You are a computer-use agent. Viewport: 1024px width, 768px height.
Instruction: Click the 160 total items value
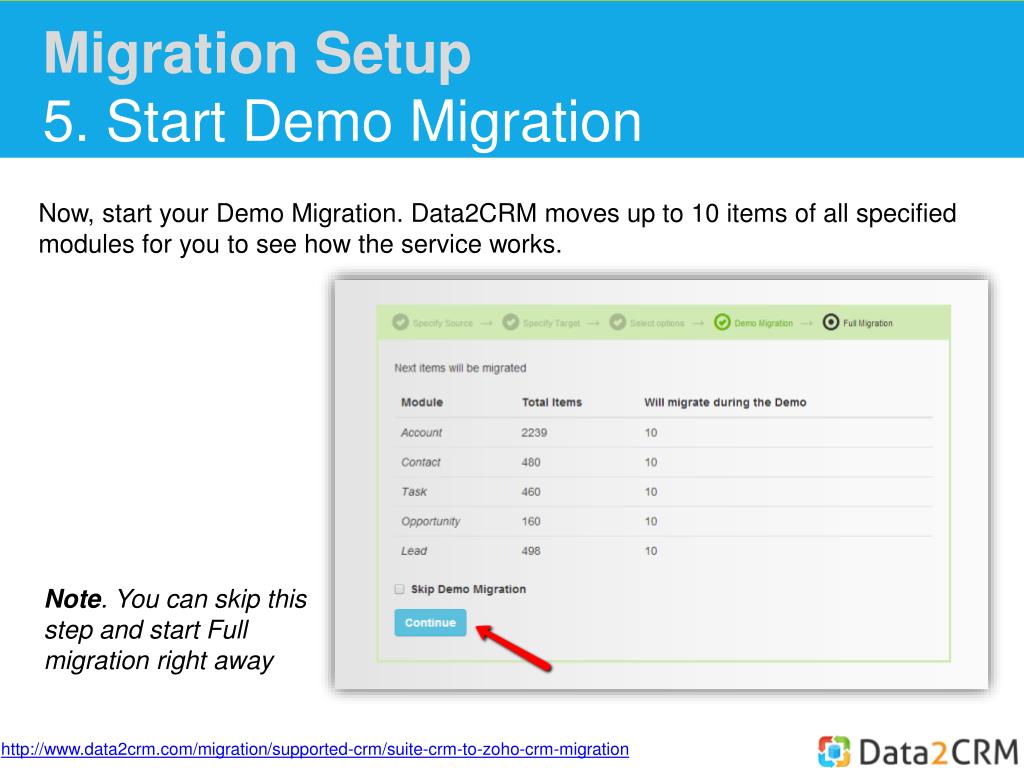point(531,521)
